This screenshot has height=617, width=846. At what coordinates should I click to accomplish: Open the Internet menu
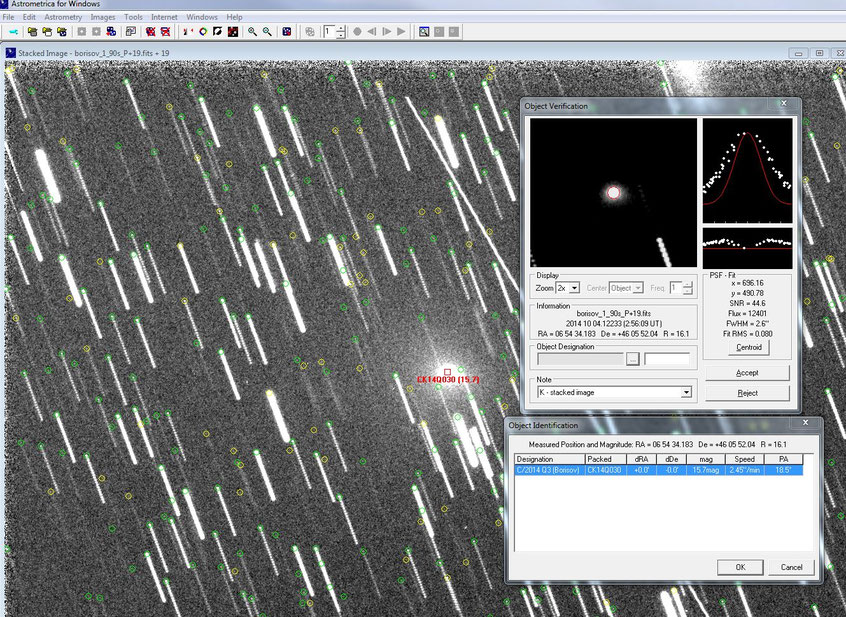[x=164, y=17]
